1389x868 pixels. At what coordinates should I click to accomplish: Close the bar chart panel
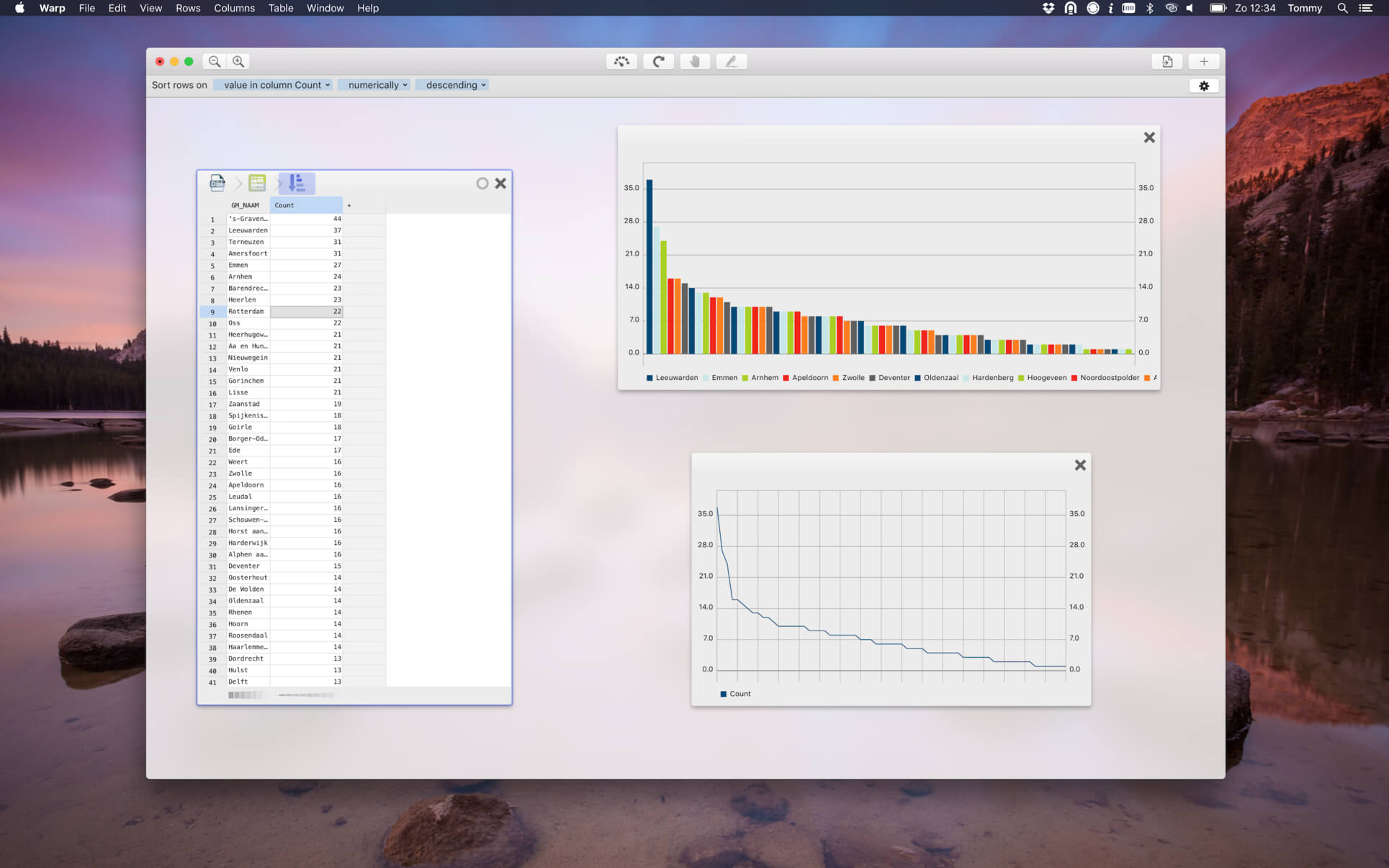(x=1149, y=137)
